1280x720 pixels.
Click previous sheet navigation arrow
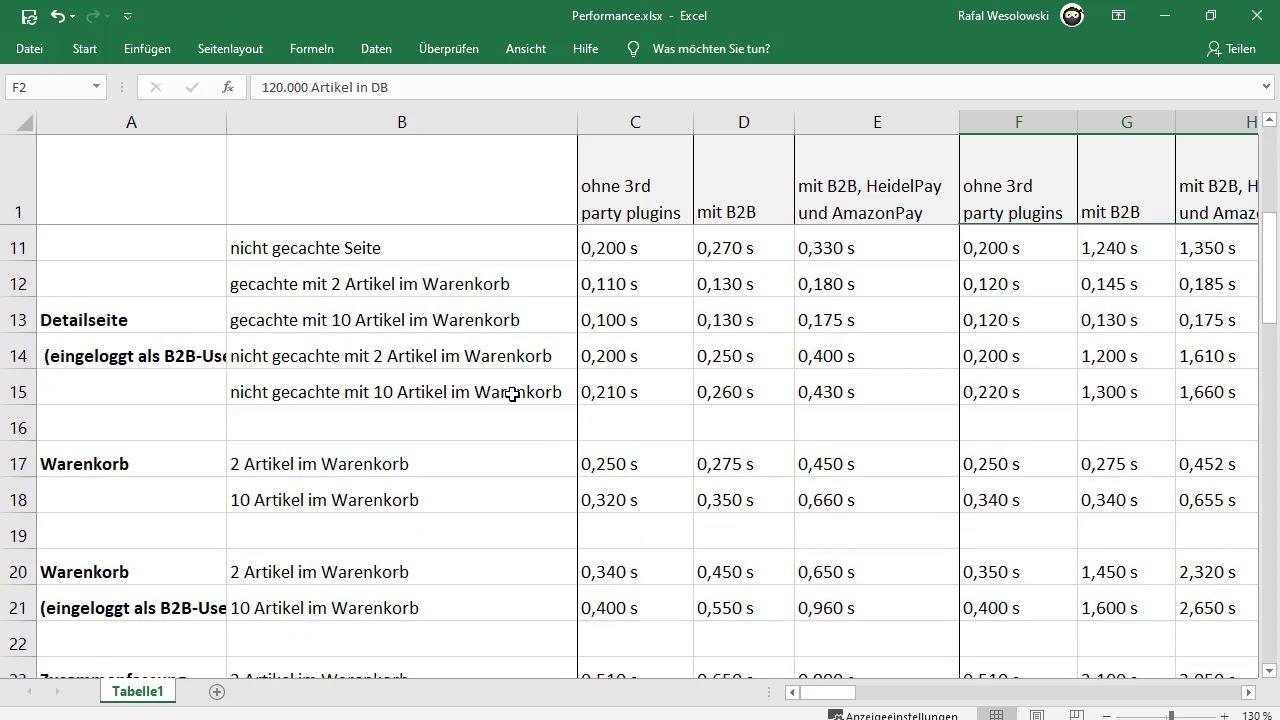coord(28,691)
